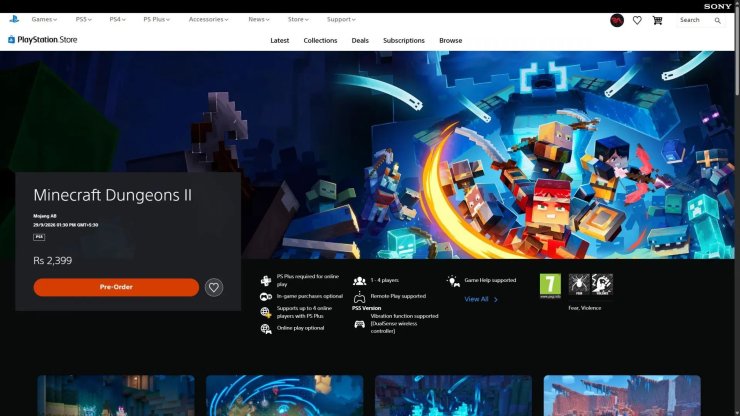Go to the Latest tab

[x=279, y=41]
